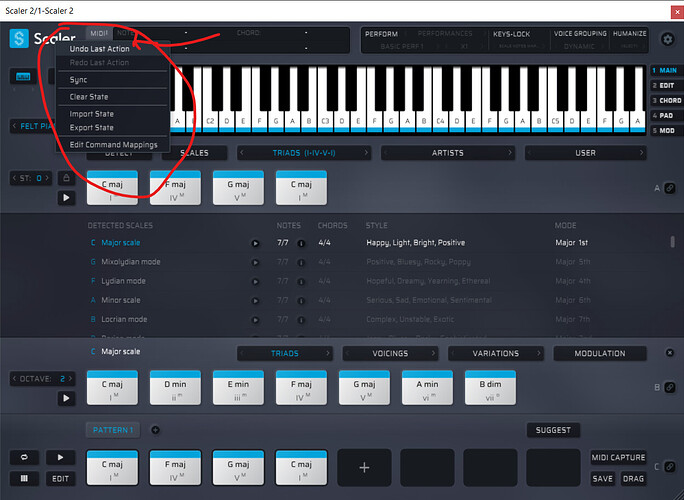Show info for the Mixolydian mode
Image resolution: width=684 pixels, height=500 pixels.
[x=301, y=262]
